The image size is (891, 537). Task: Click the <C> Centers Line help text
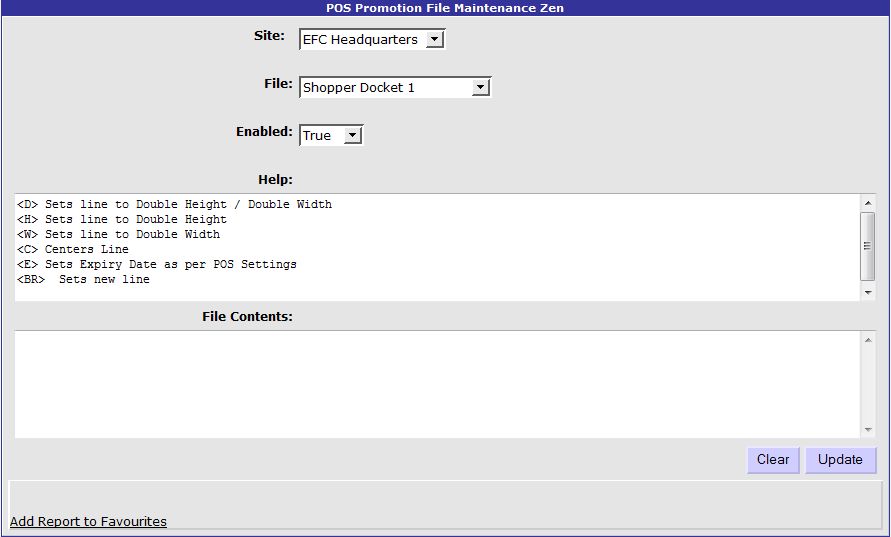tap(73, 250)
